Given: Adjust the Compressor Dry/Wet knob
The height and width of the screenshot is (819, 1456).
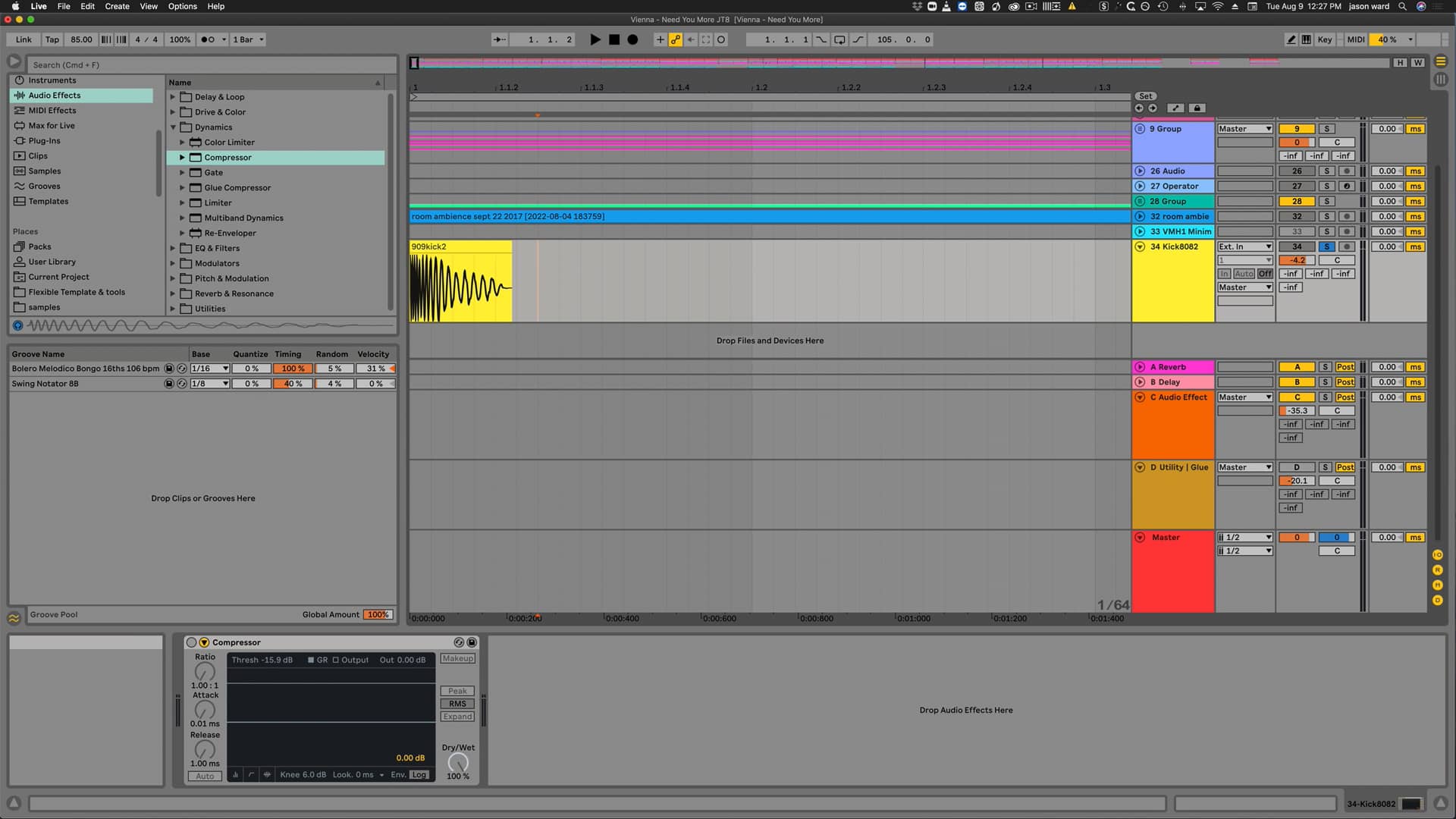Looking at the screenshot, I should (x=458, y=762).
